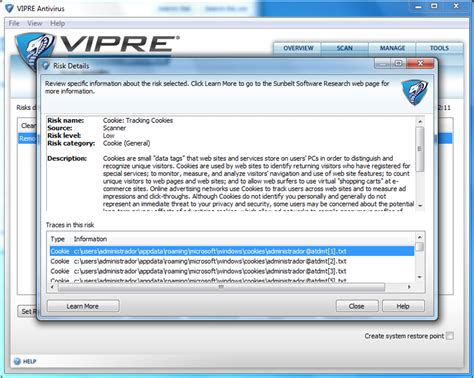Open the View menu
The height and width of the screenshot is (378, 474).
[x=35, y=23]
